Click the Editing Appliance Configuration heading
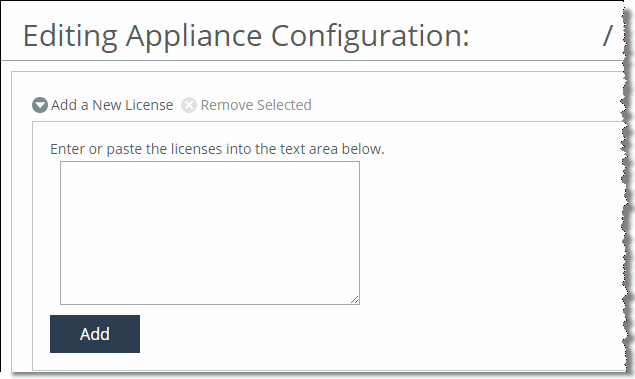Viewport: 635px width, 379px height. click(x=246, y=36)
